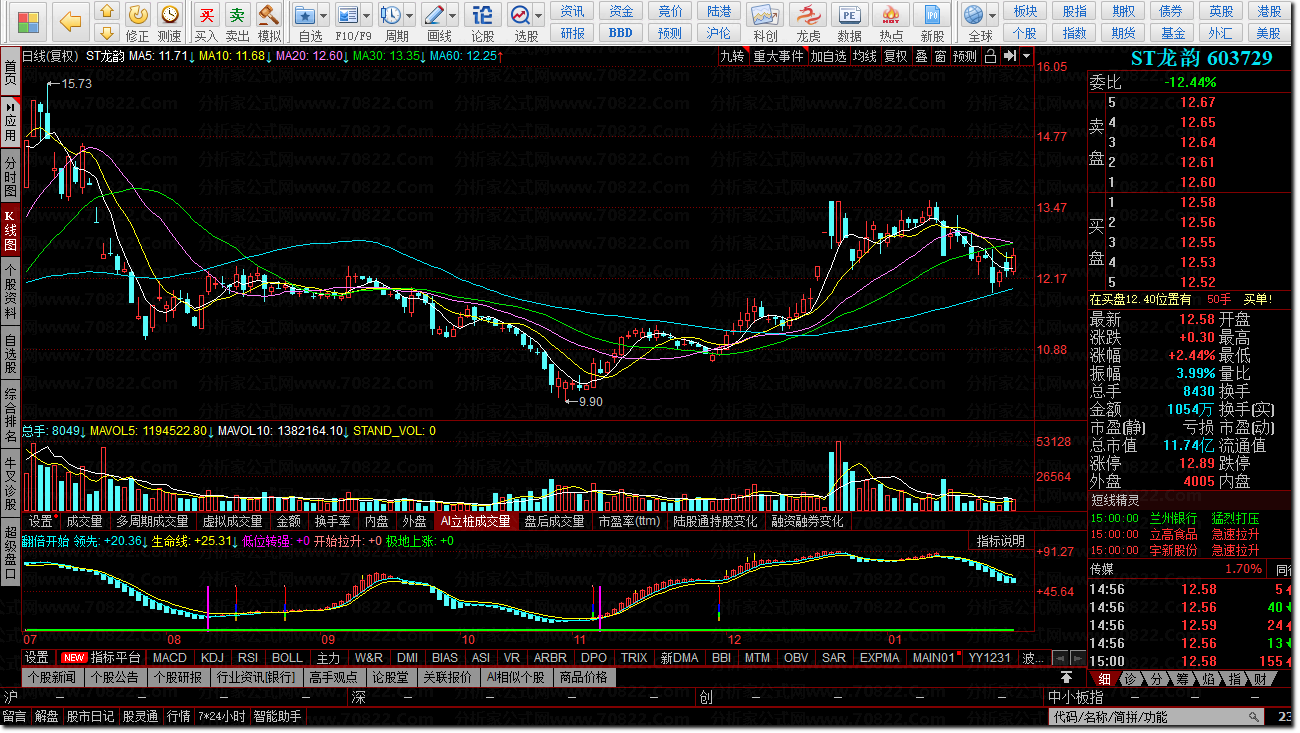This screenshot has width=1300, height=733.
Task: Open the 个股新闻 news tab
Action: click(x=52, y=677)
